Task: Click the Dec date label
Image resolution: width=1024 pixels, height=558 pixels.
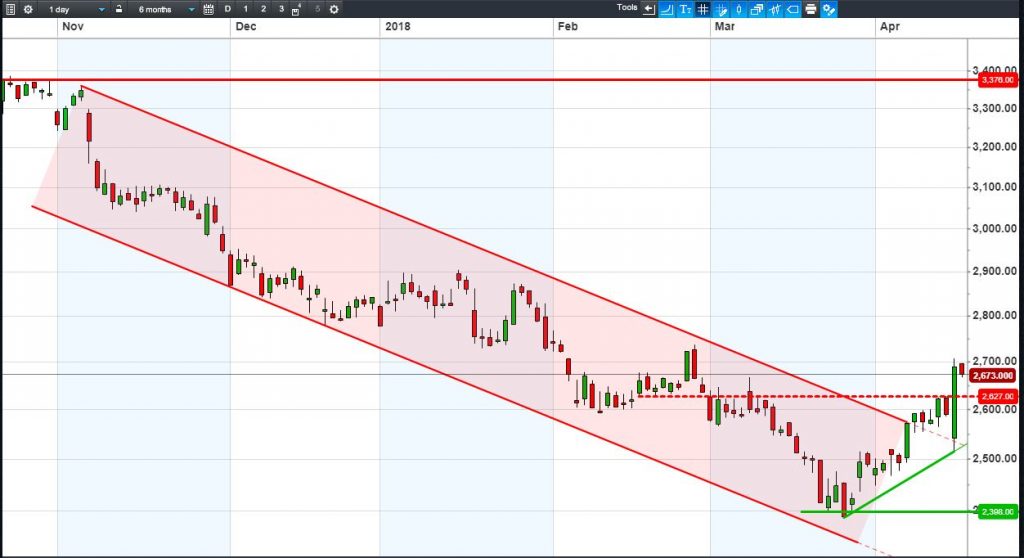Action: pyautogui.click(x=246, y=27)
